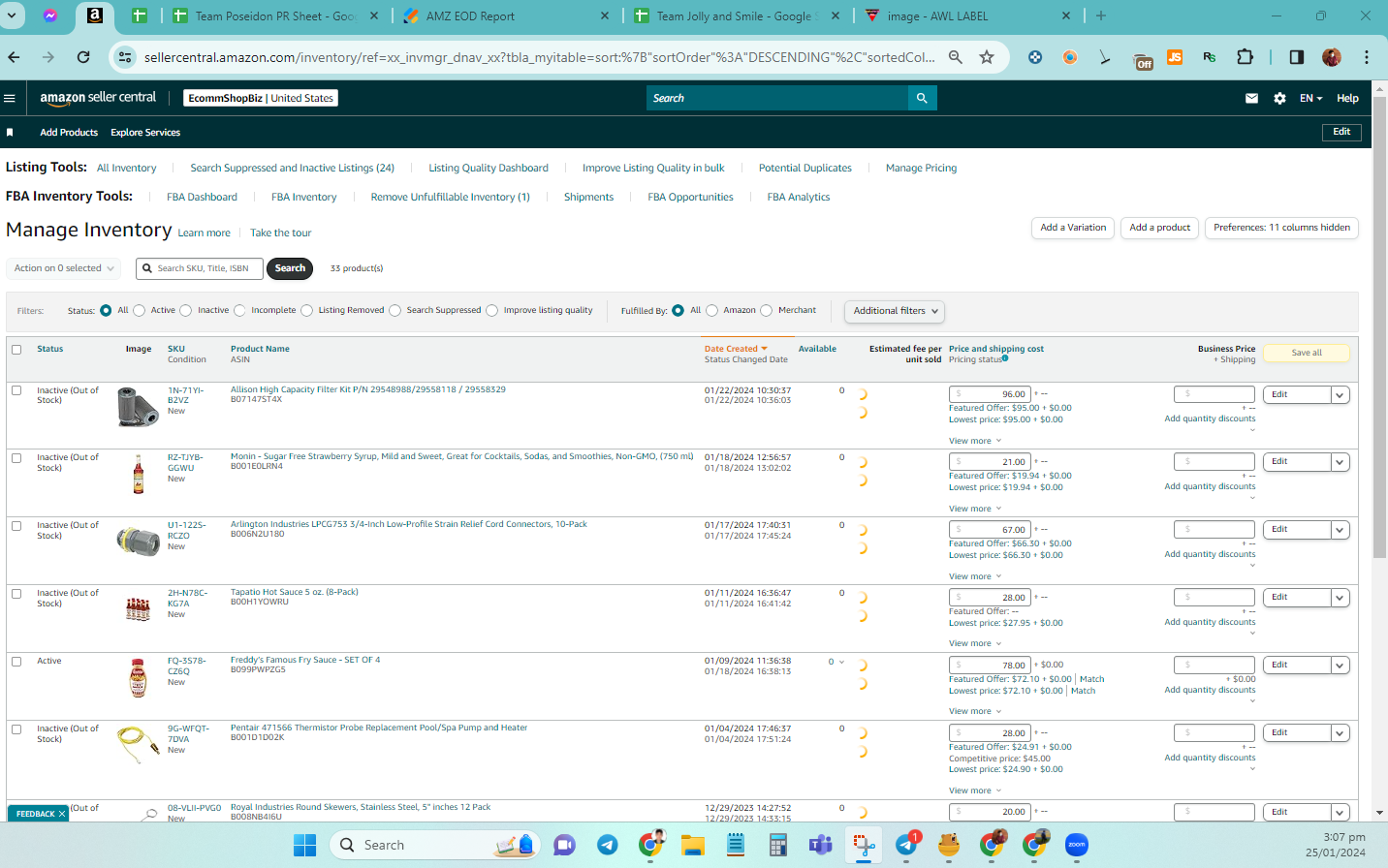Viewport: 1388px width, 868px height.
Task: Open the messages envelope icon
Action: (1251, 98)
